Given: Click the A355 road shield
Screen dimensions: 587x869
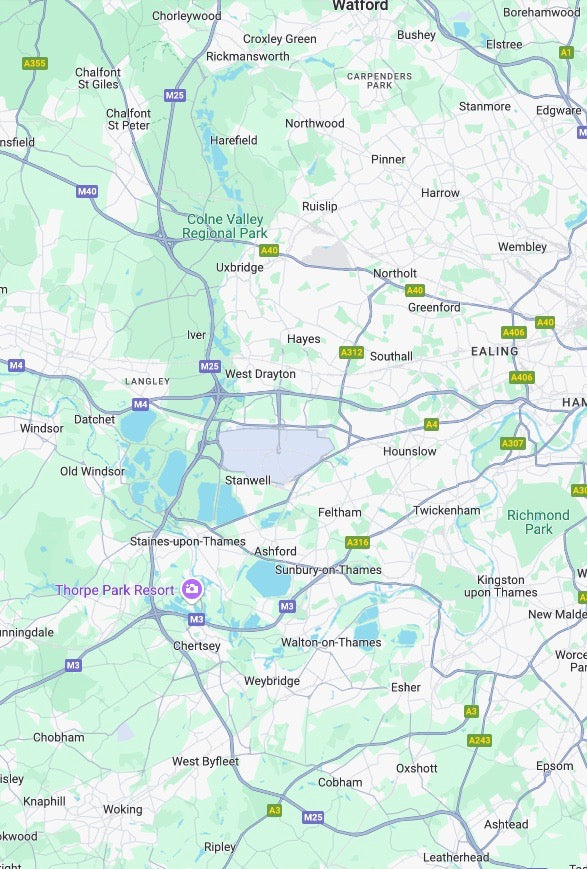Looking at the screenshot, I should coord(35,63).
